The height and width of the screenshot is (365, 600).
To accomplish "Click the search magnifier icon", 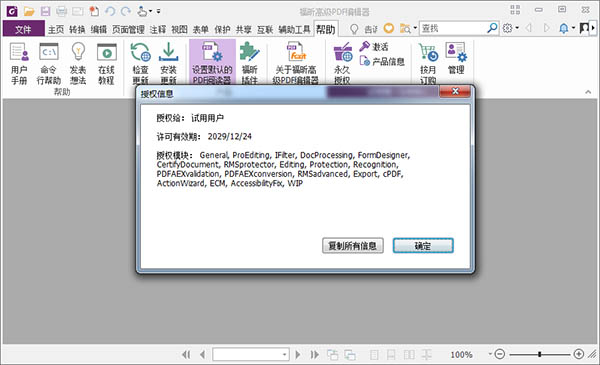I will pos(492,28).
